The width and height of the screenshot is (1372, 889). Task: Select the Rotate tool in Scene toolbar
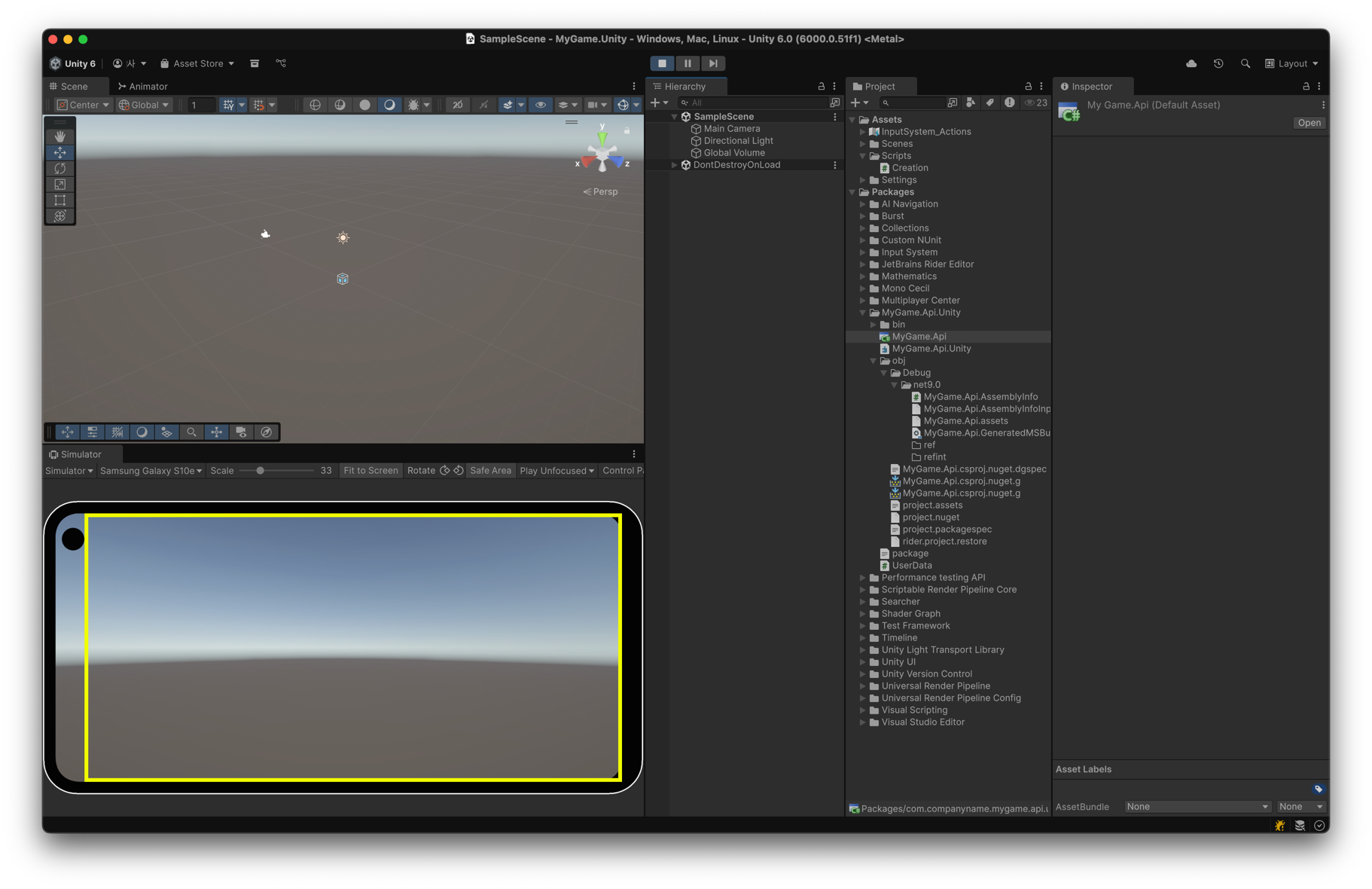click(60, 168)
